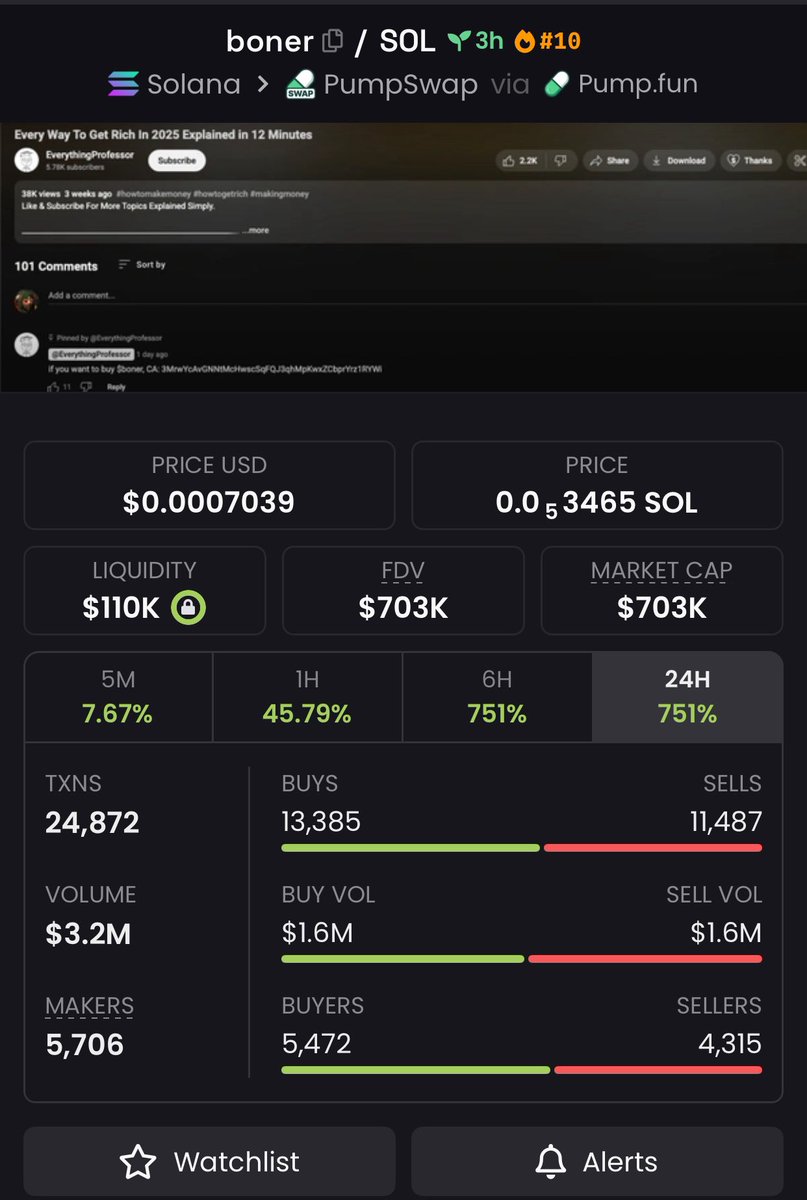The image size is (807, 1200).
Task: Click the PRICE 3465 SOL box
Action: [597, 485]
